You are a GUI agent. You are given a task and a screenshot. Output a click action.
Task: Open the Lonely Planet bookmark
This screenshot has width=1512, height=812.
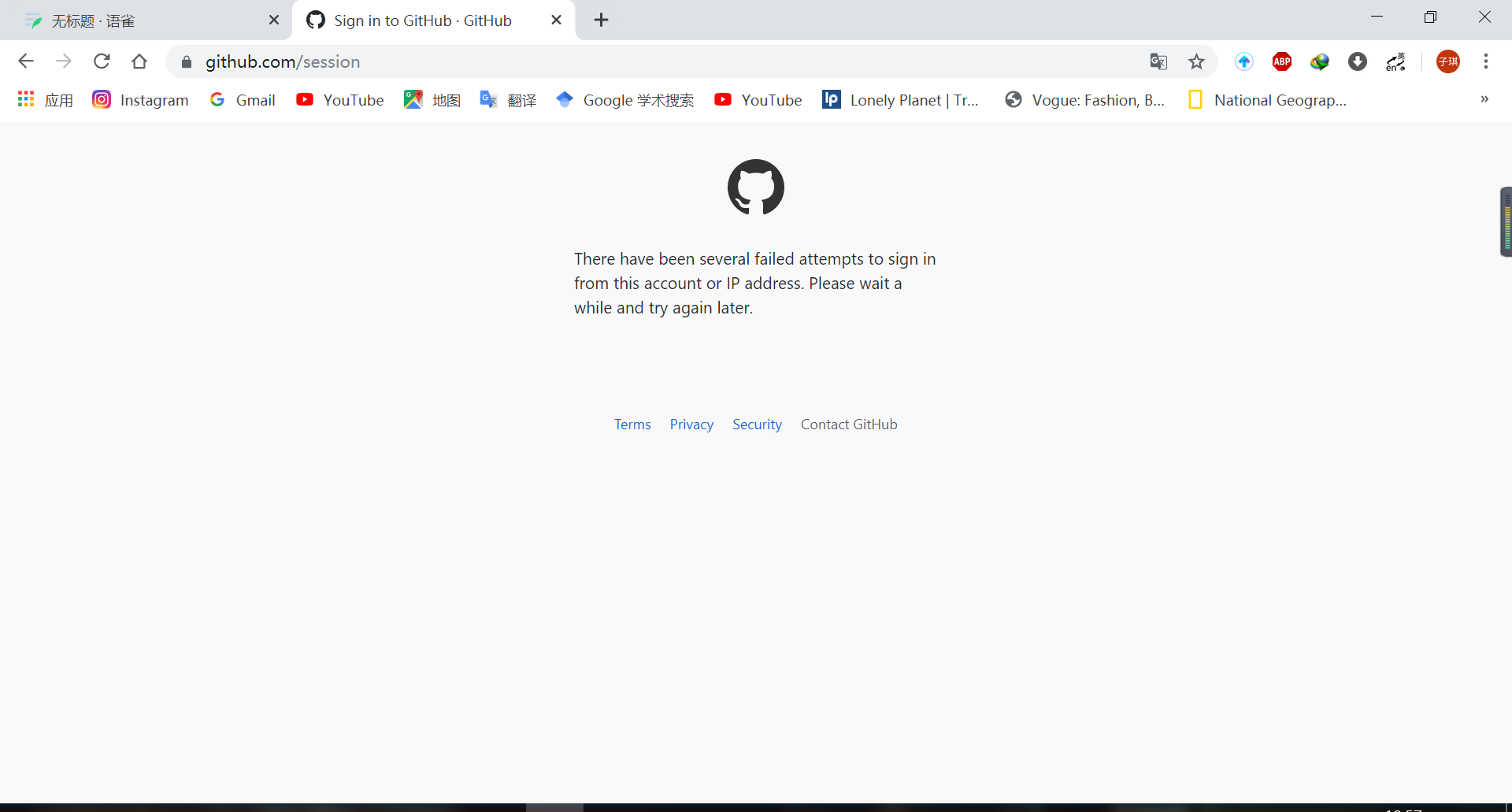[901, 100]
